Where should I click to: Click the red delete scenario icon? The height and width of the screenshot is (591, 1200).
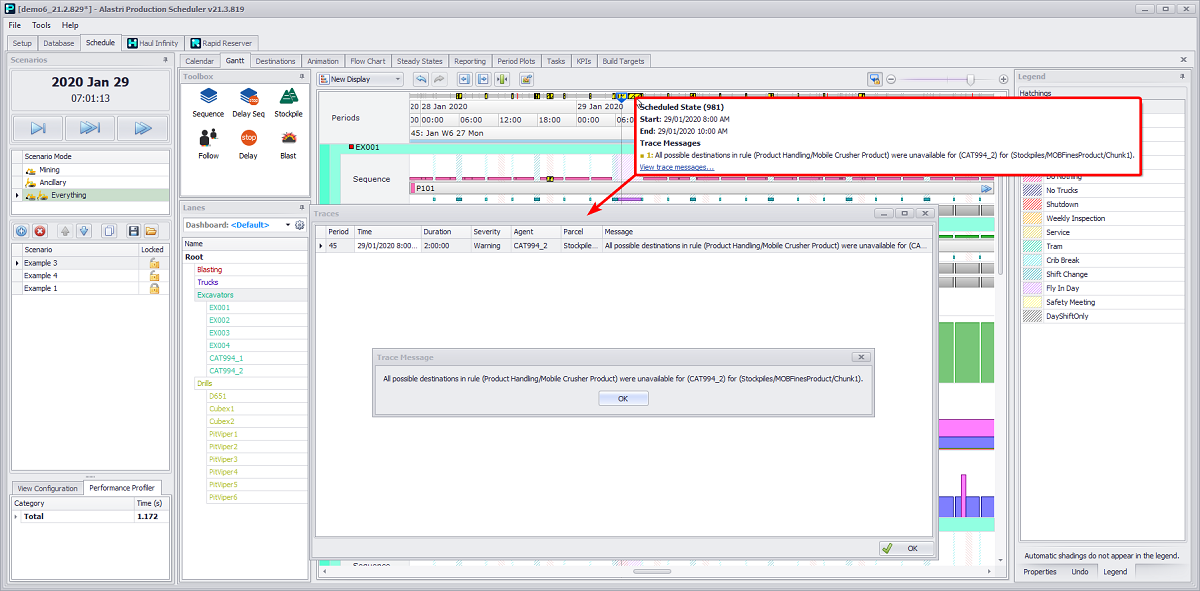click(40, 231)
